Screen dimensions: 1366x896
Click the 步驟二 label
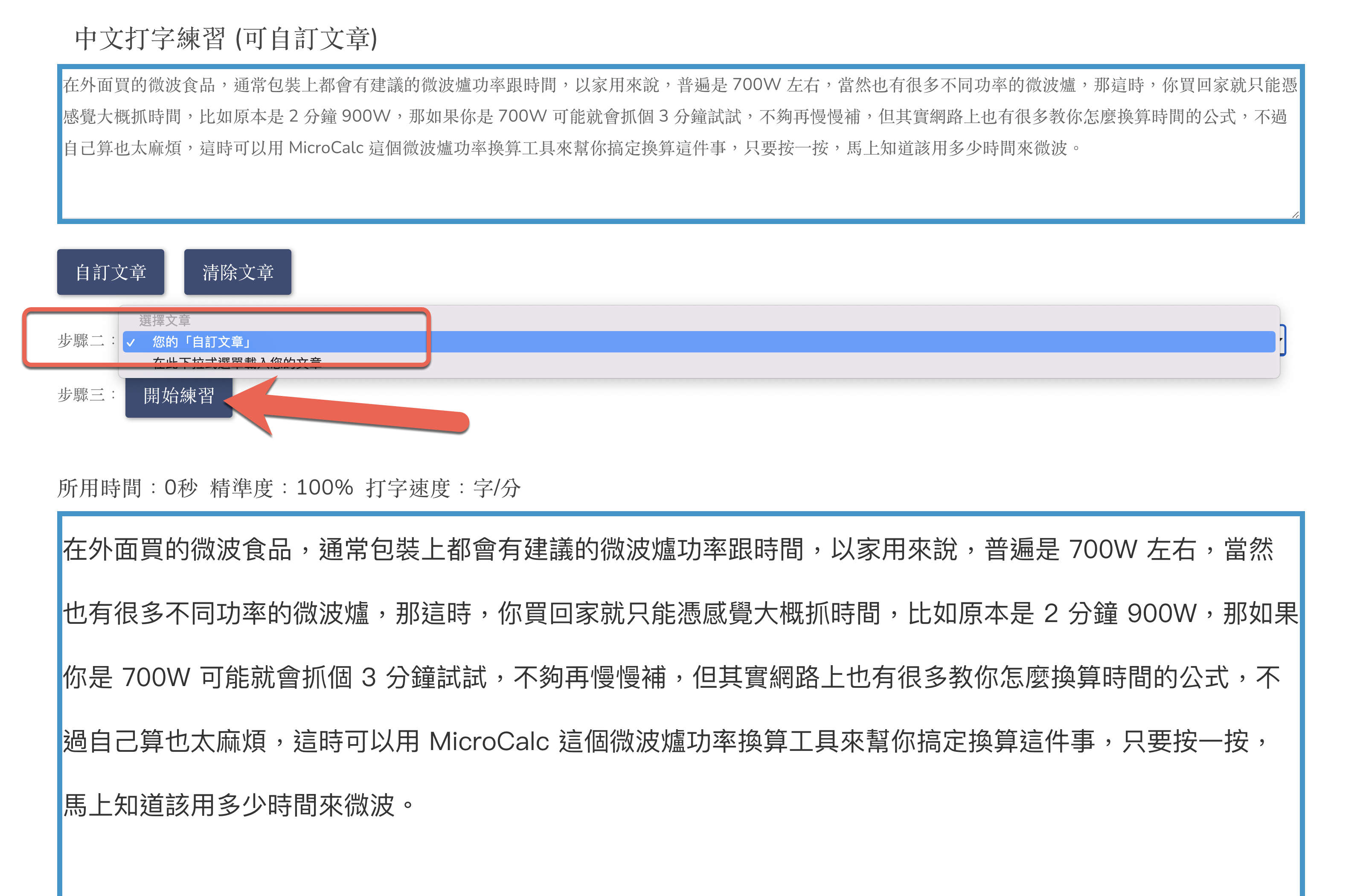pyautogui.click(x=87, y=340)
